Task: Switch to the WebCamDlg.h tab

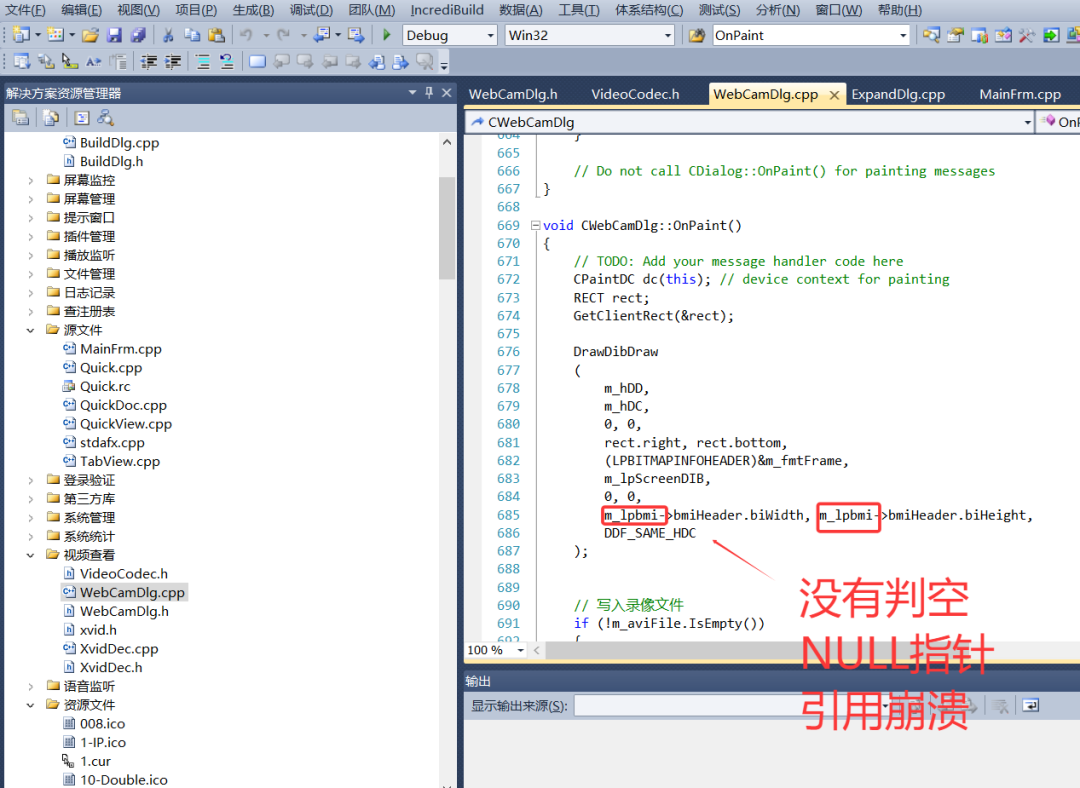Action: 513,94
